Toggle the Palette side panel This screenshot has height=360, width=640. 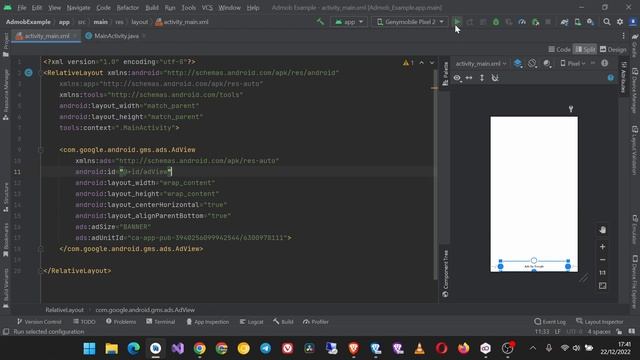pos(445,74)
